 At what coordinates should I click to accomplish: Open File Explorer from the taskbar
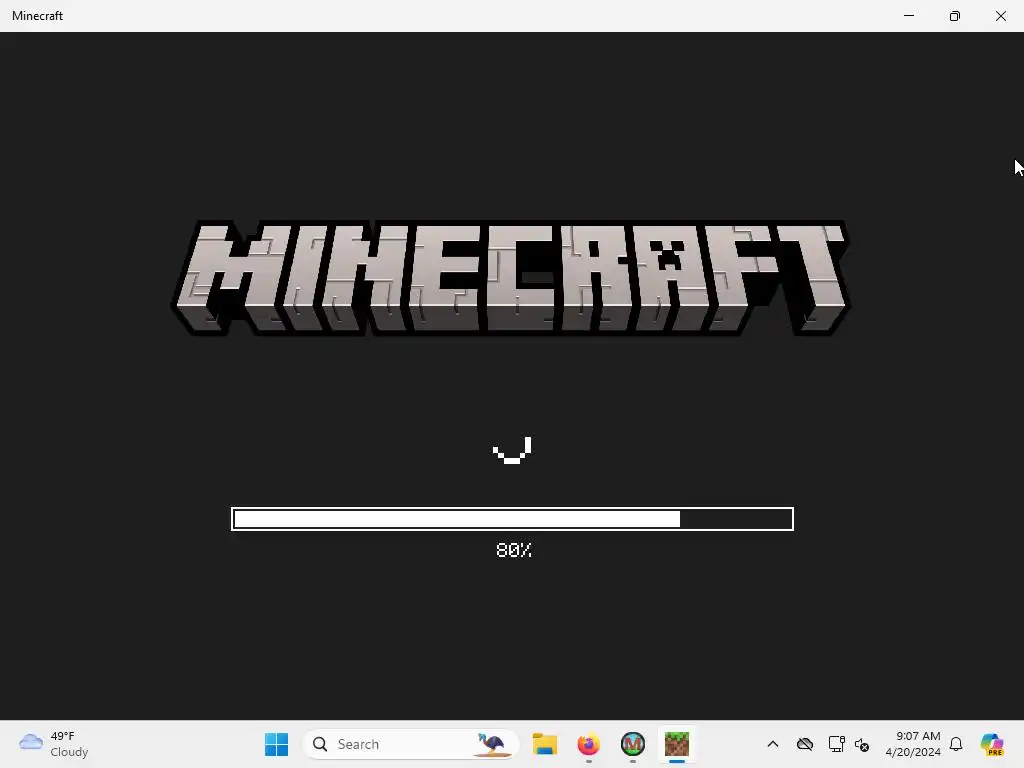click(545, 744)
